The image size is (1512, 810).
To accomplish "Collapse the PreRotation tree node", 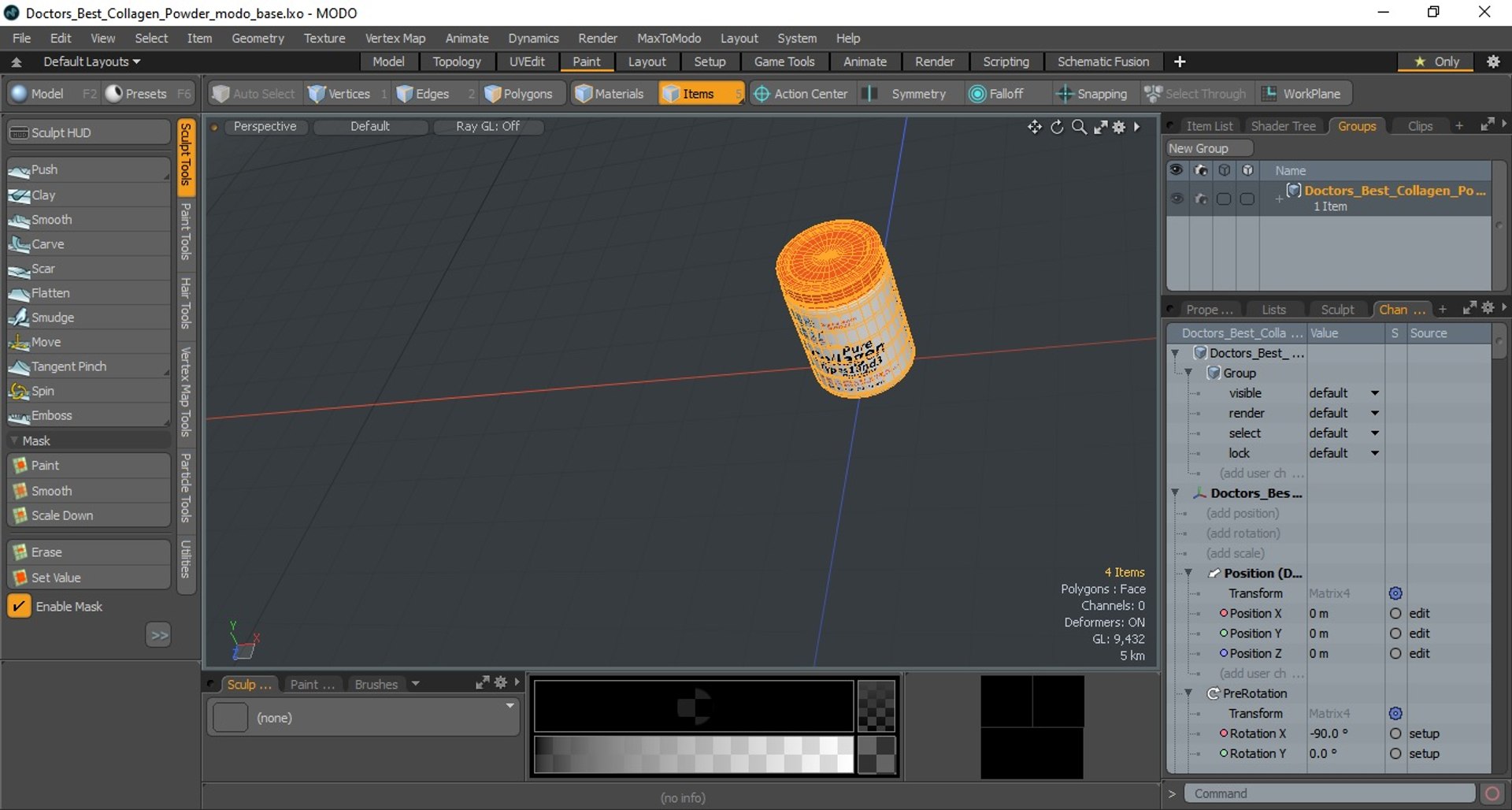I will [x=1189, y=693].
